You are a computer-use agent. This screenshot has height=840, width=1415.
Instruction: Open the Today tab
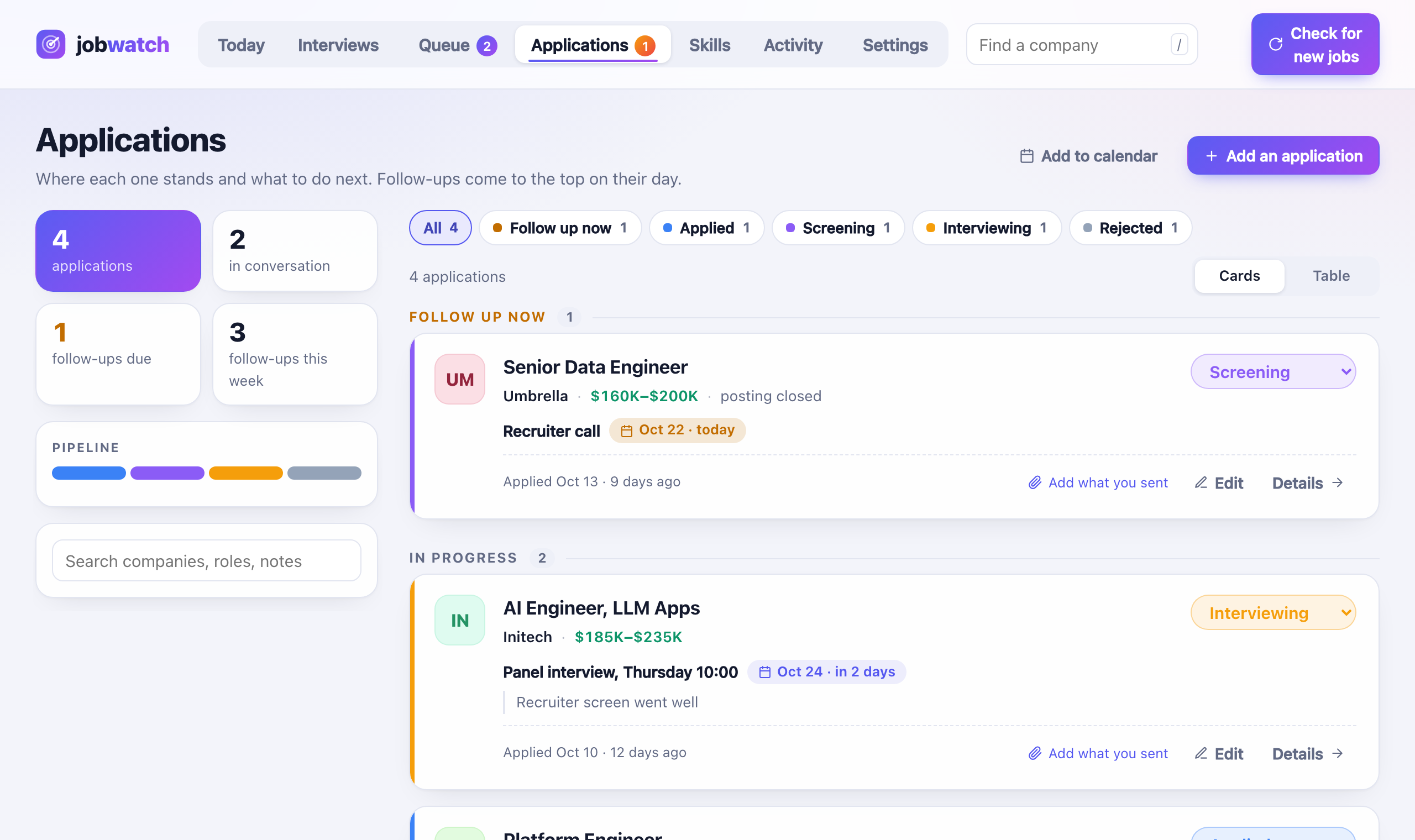point(241,45)
